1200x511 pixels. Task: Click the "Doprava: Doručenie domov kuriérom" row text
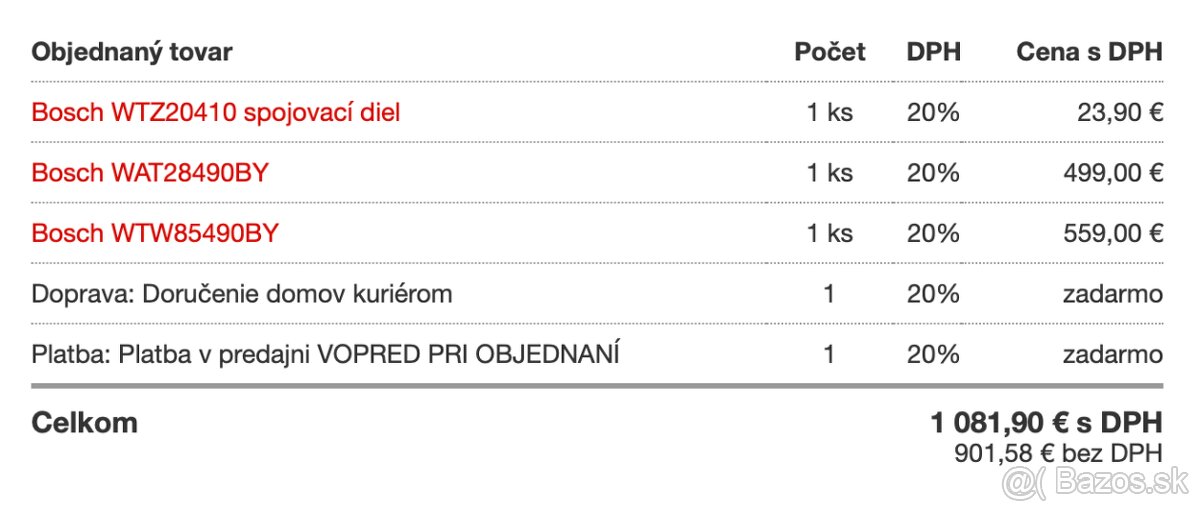click(x=242, y=294)
